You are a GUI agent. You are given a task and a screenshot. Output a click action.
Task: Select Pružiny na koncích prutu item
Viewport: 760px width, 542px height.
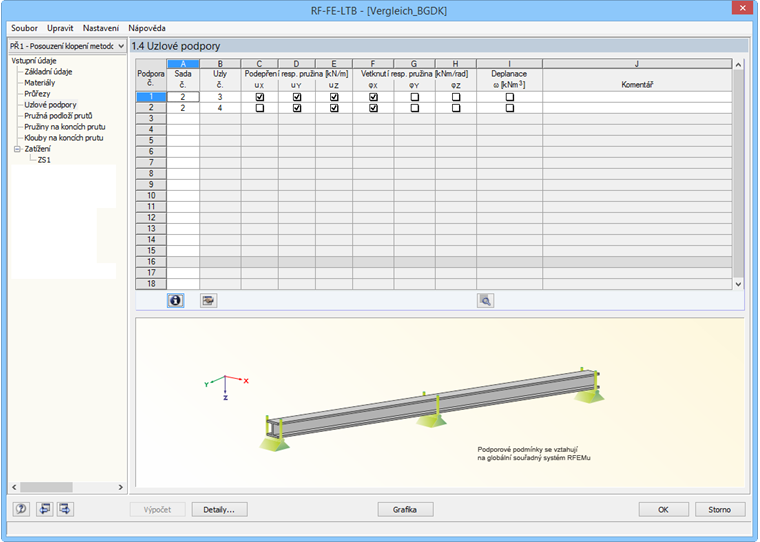point(65,127)
